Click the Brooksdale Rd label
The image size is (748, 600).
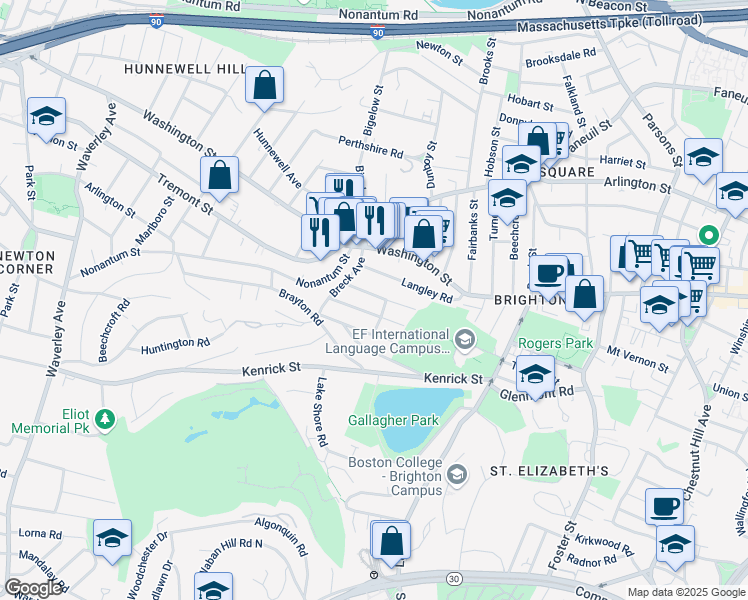tap(561, 58)
